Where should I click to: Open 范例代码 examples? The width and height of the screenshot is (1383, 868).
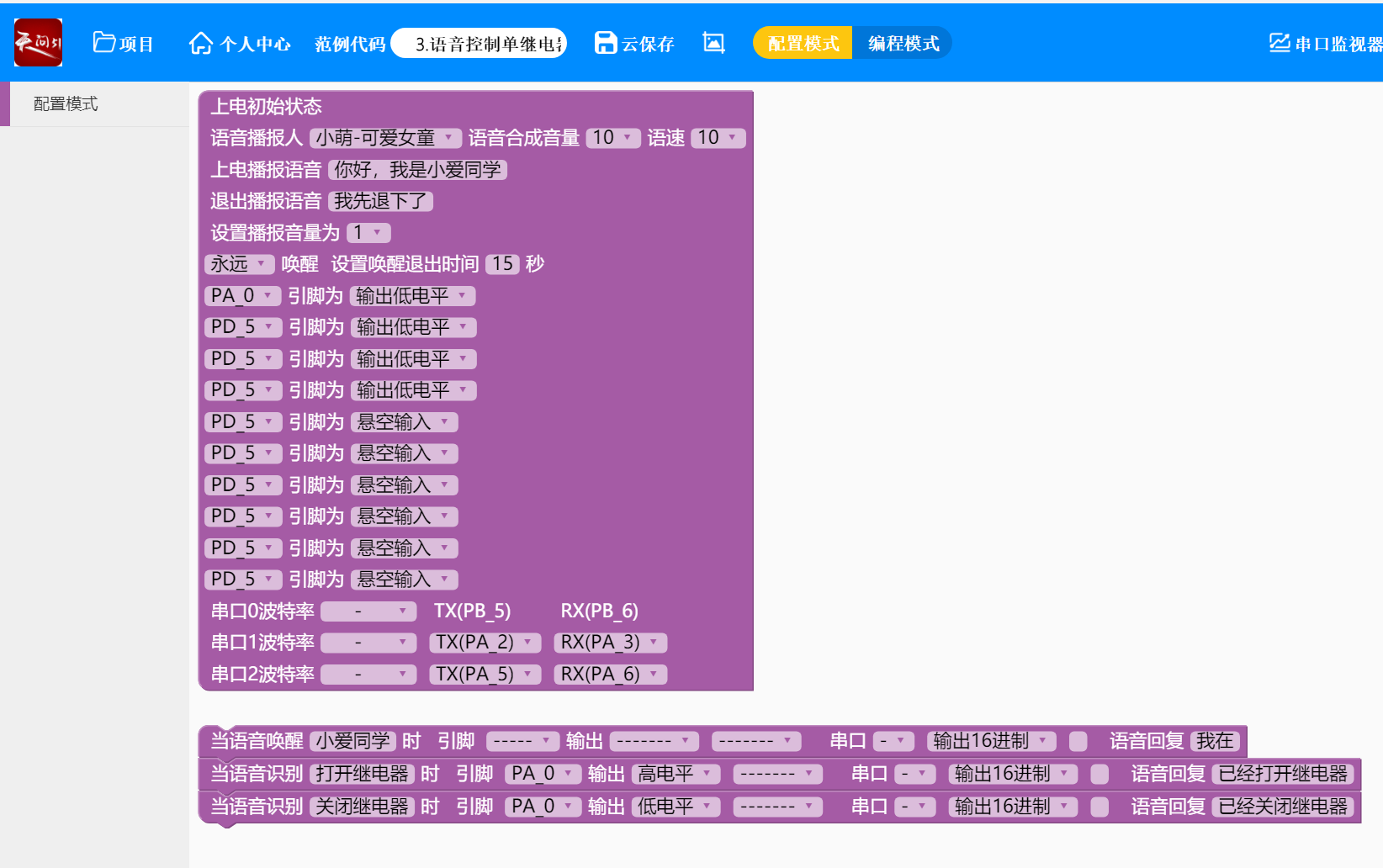[350, 44]
